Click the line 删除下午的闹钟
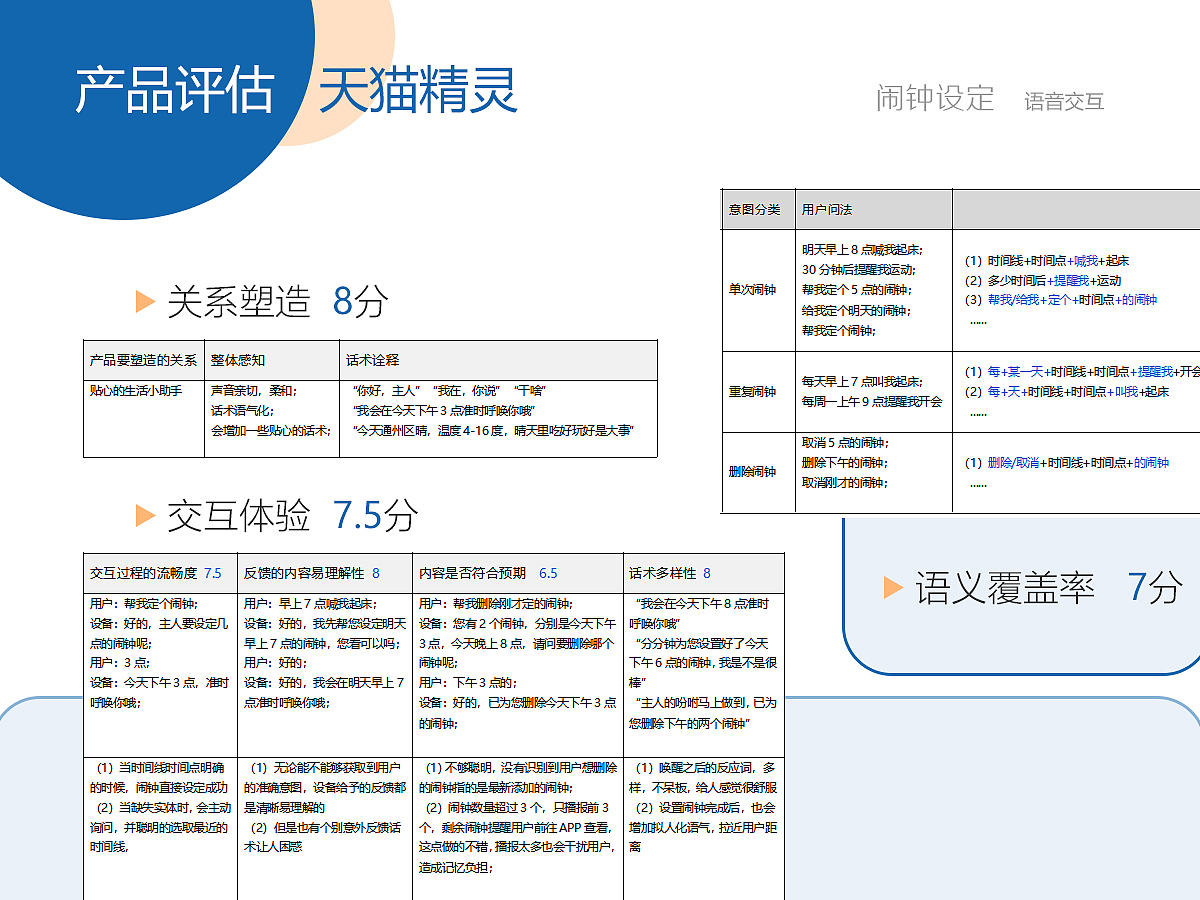This screenshot has width=1200, height=900. [x=846, y=462]
